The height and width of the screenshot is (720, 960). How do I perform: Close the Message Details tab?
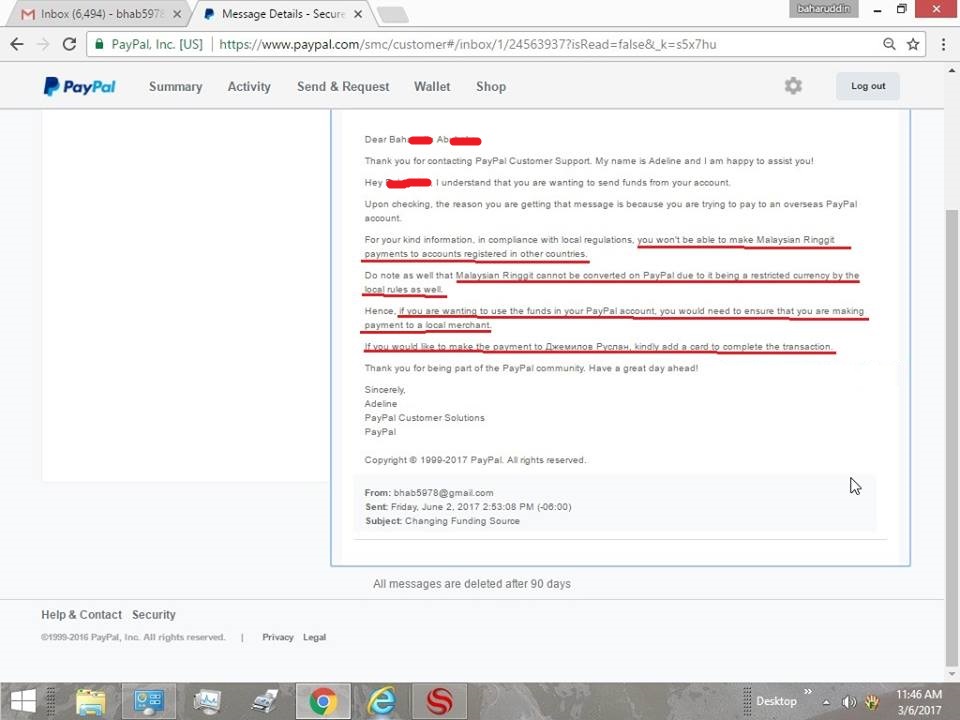coord(358,13)
